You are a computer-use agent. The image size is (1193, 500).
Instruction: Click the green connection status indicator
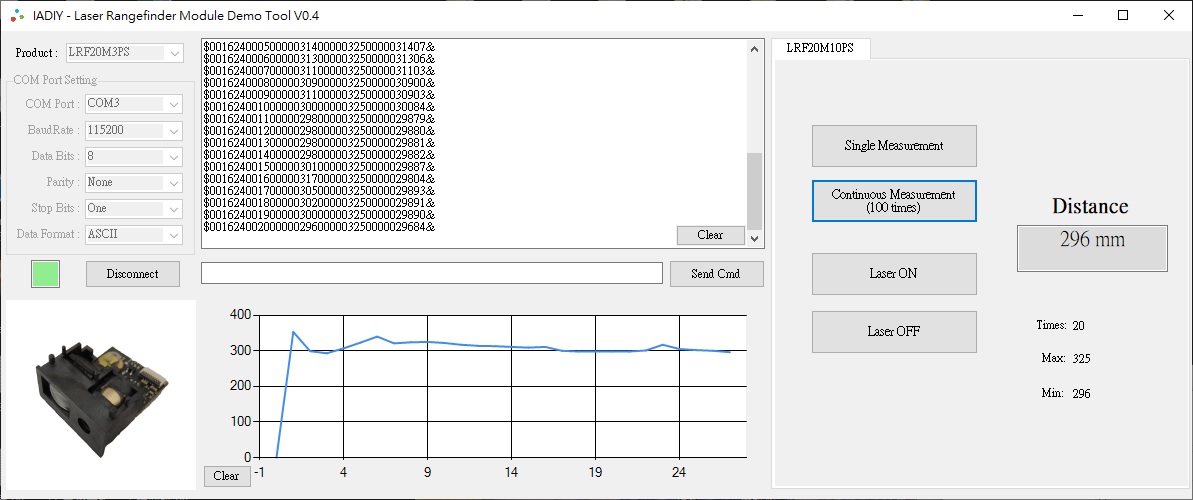pyautogui.click(x=45, y=274)
